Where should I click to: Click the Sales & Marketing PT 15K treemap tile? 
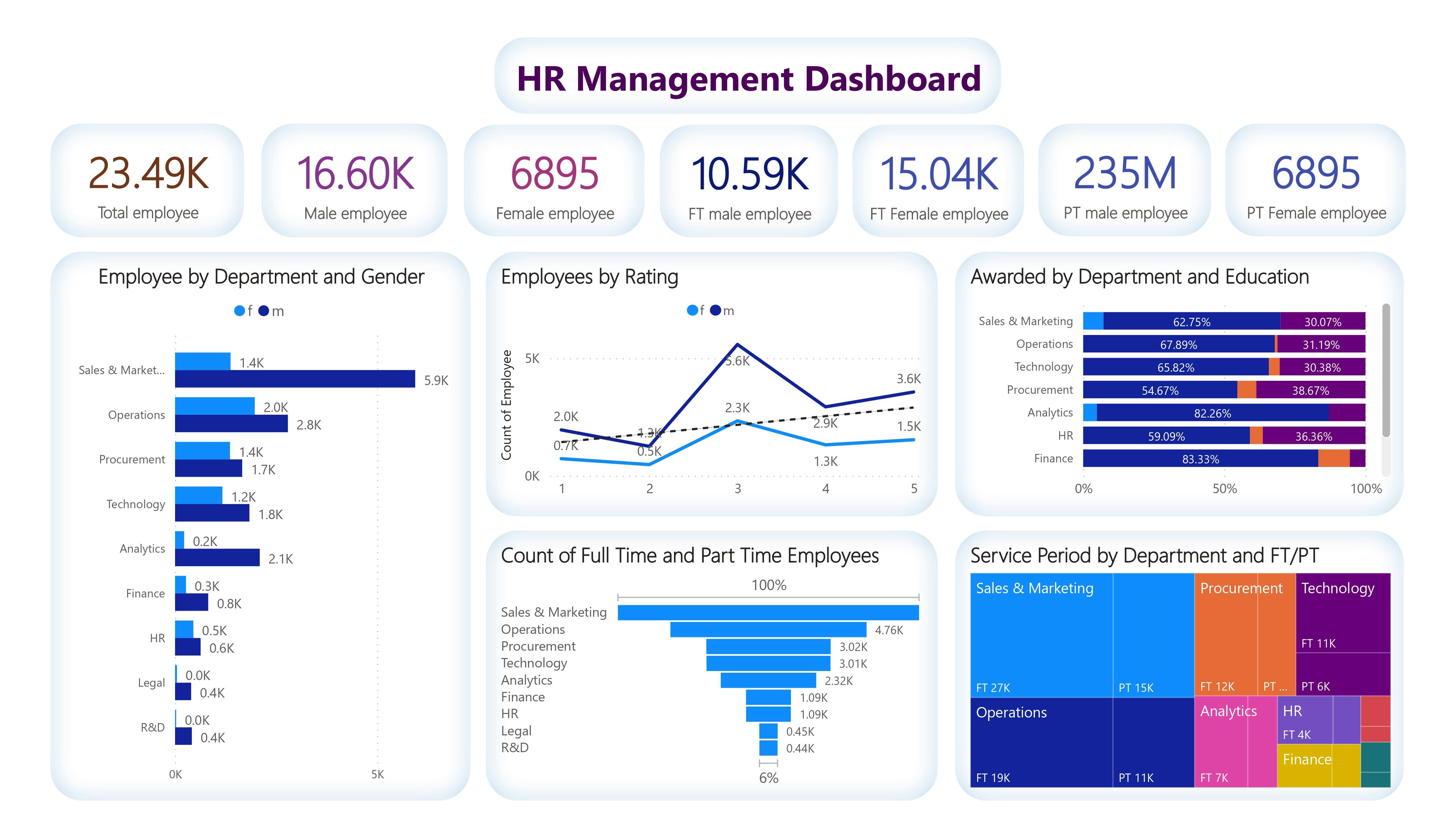(1153, 635)
